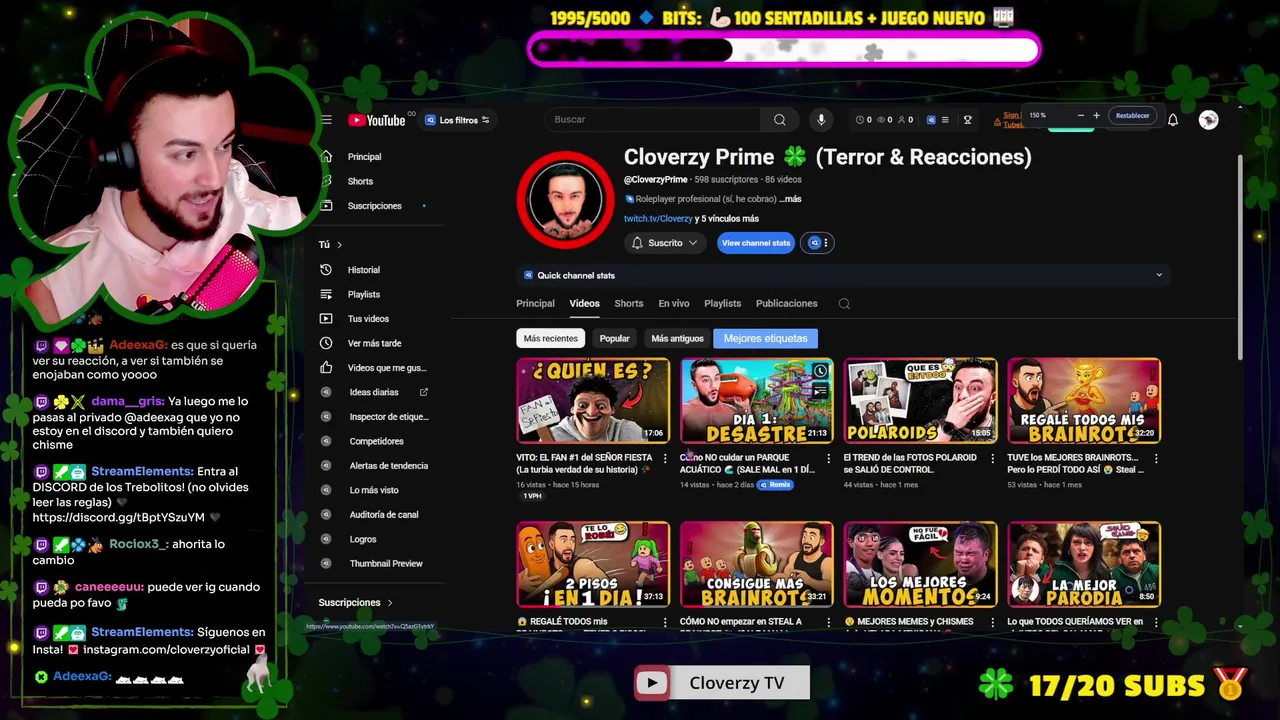This screenshot has height=720, width=1280.
Task: Select the Mejores etiquetas chip
Action: point(765,338)
